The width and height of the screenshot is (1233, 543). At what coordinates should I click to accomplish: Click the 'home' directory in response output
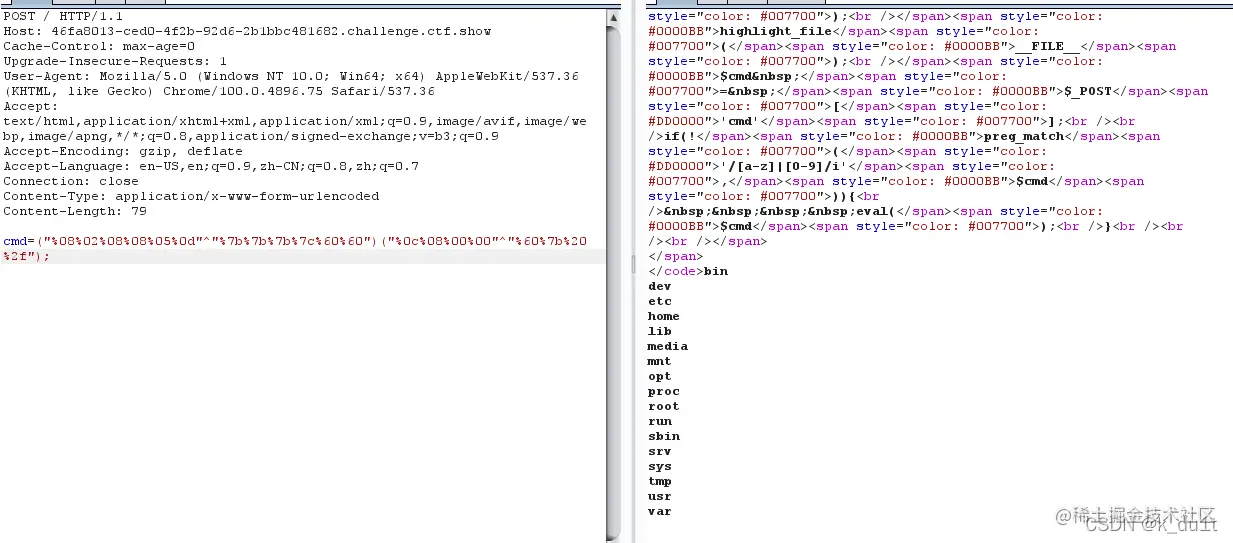664,316
